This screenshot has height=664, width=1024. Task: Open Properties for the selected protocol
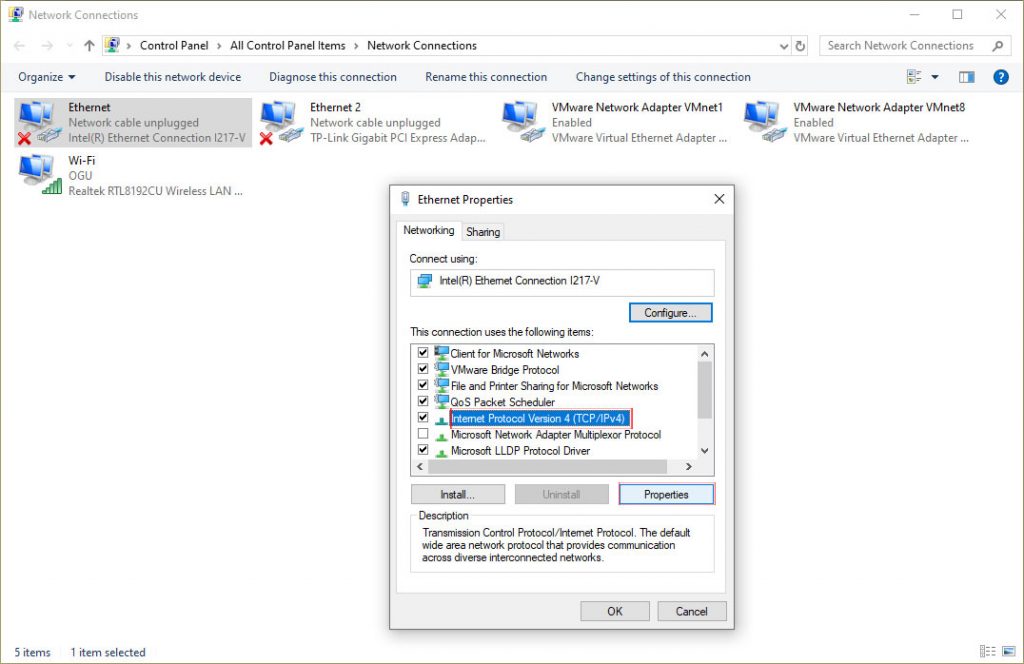click(x=666, y=494)
